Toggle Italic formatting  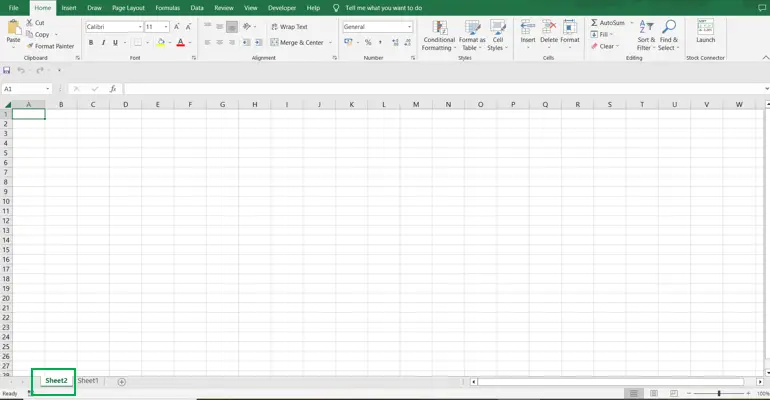(103, 43)
